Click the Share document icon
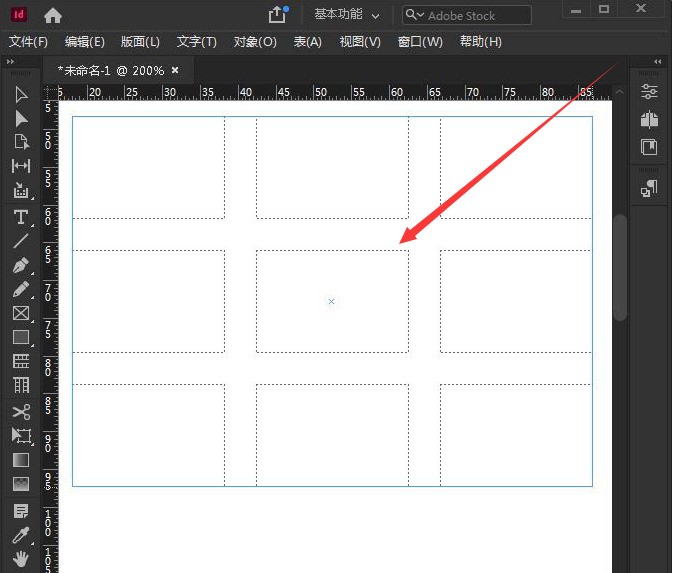 [x=277, y=15]
